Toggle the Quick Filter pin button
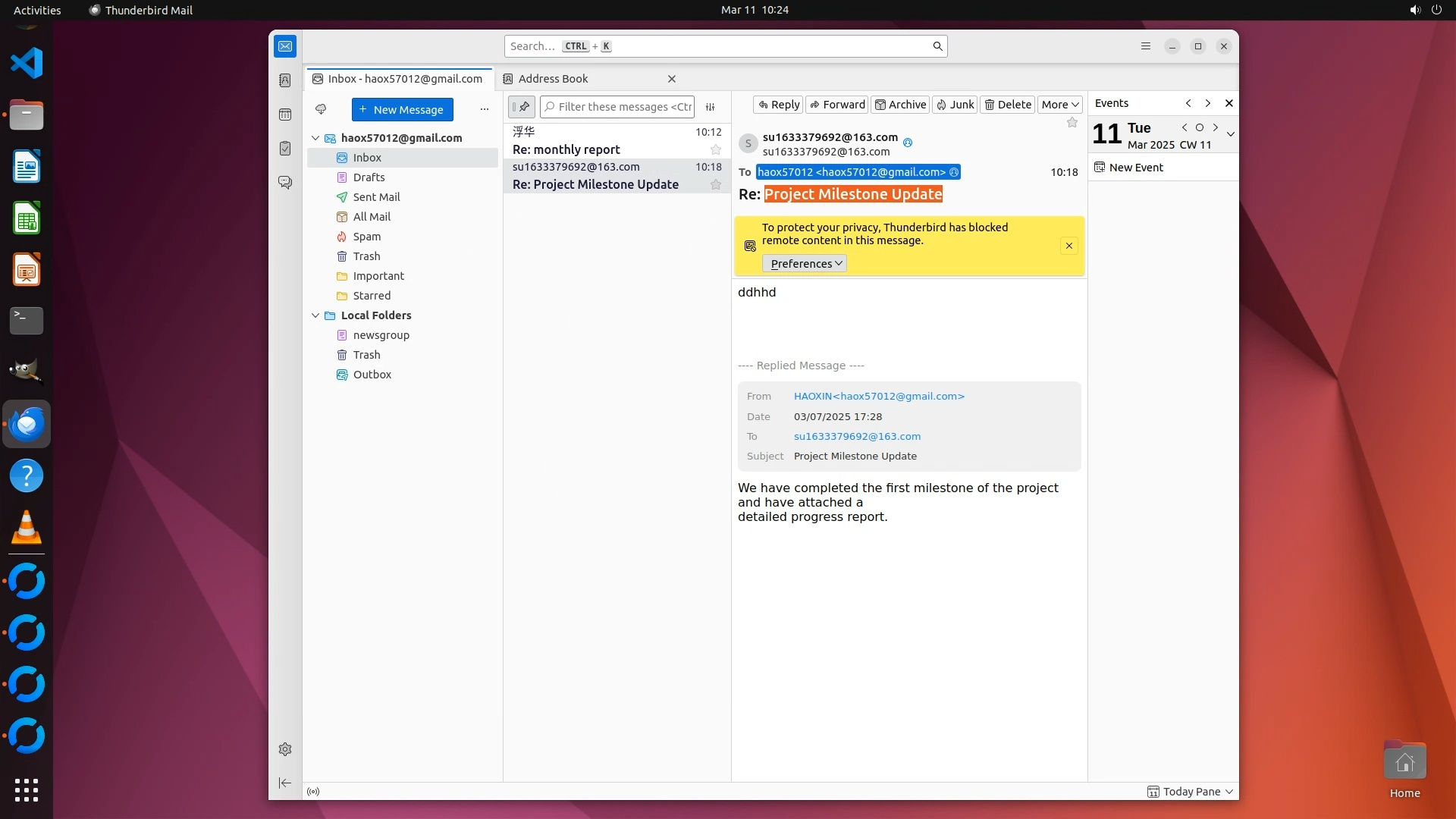 522,107
